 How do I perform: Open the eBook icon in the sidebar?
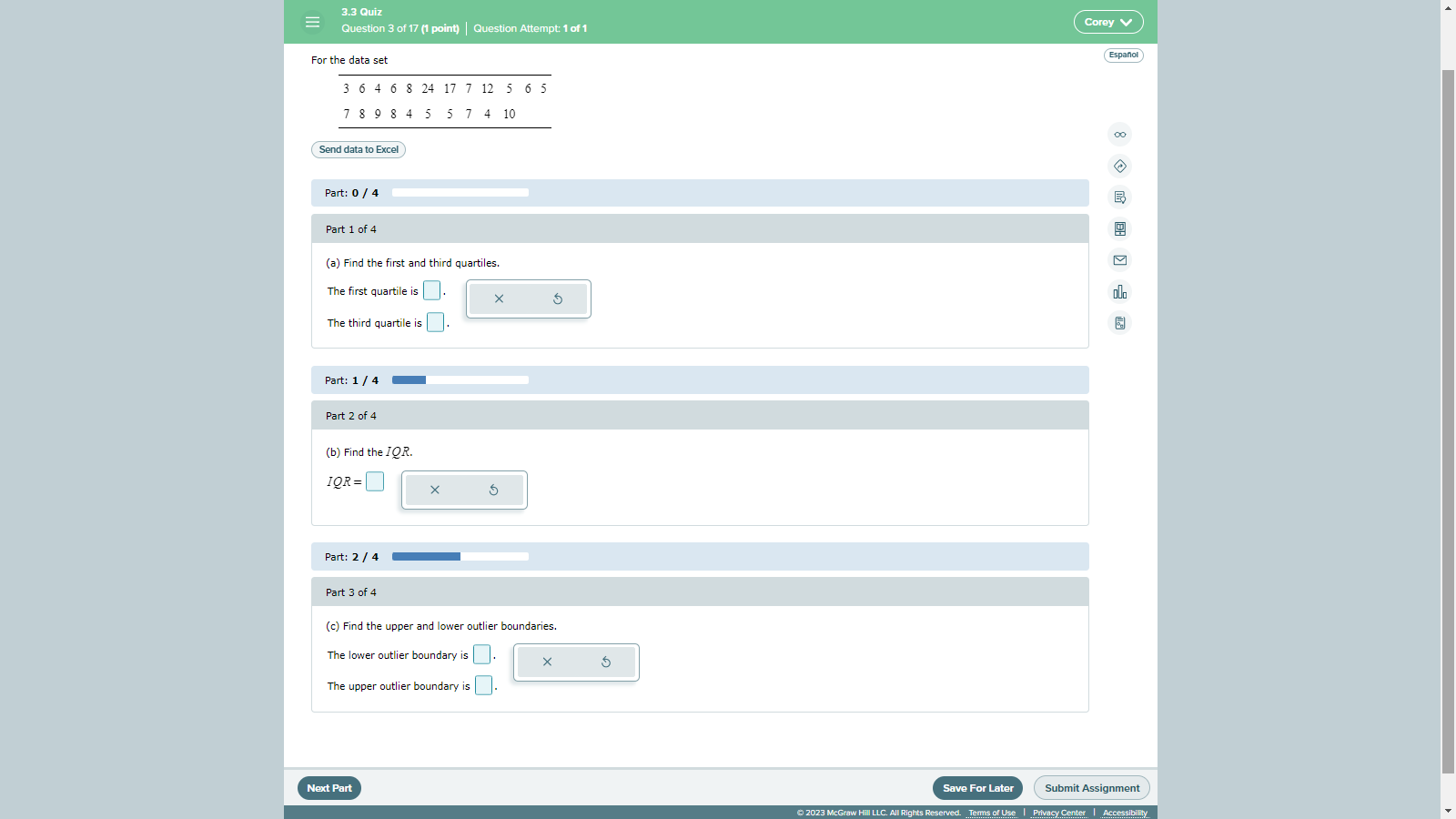1119,229
